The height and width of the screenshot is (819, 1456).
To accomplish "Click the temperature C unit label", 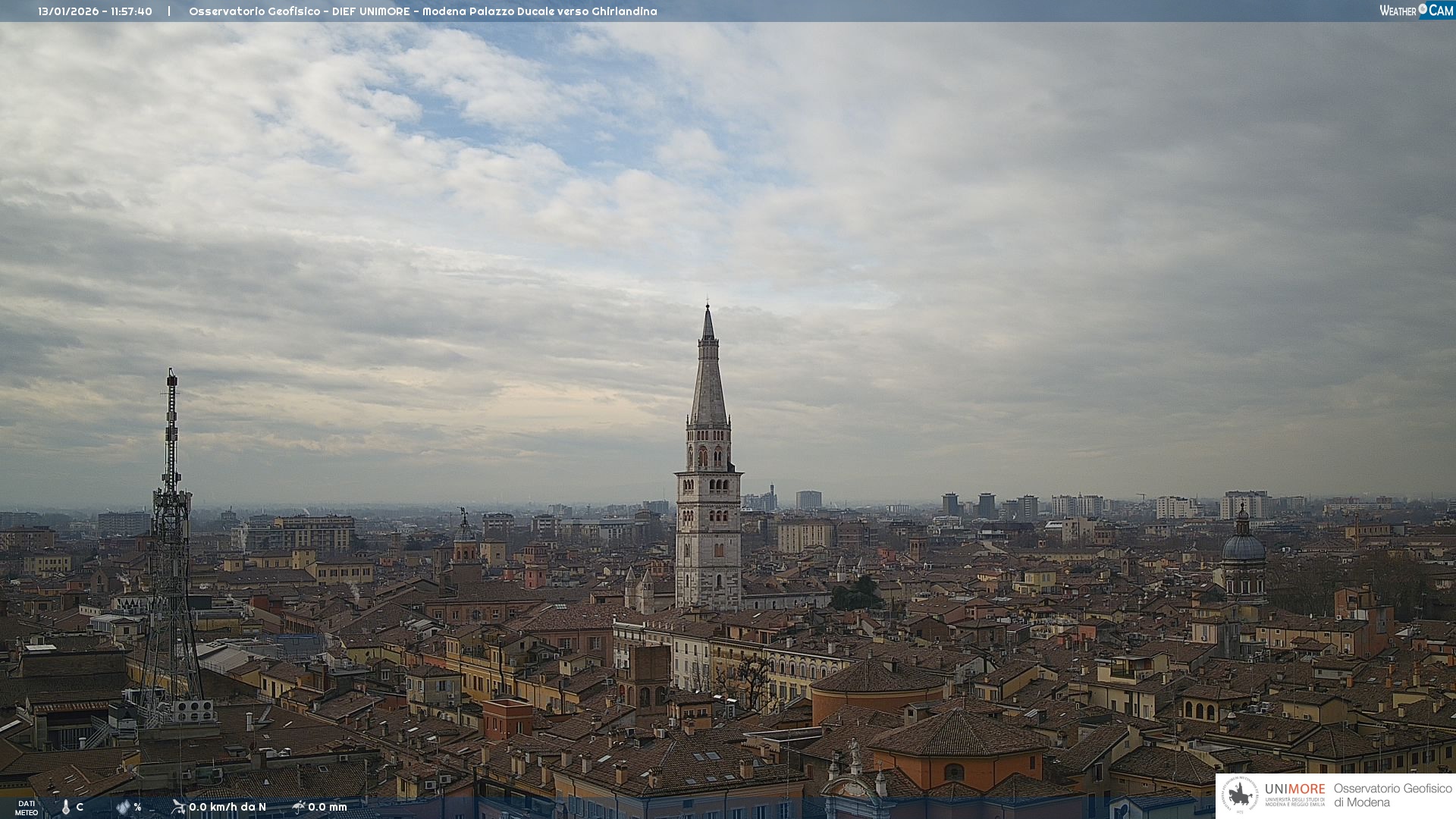I will pos(80,807).
